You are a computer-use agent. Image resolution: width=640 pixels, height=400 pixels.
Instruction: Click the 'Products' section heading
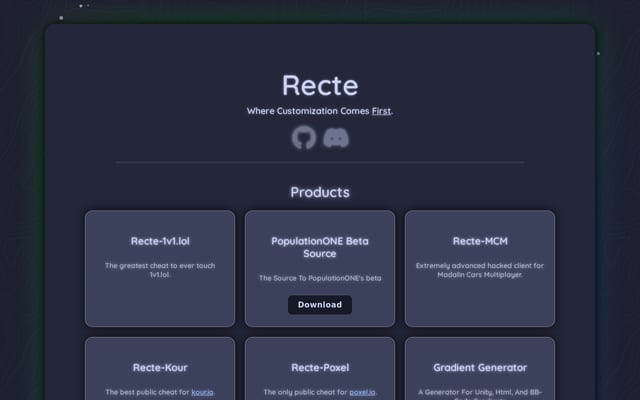tap(320, 192)
